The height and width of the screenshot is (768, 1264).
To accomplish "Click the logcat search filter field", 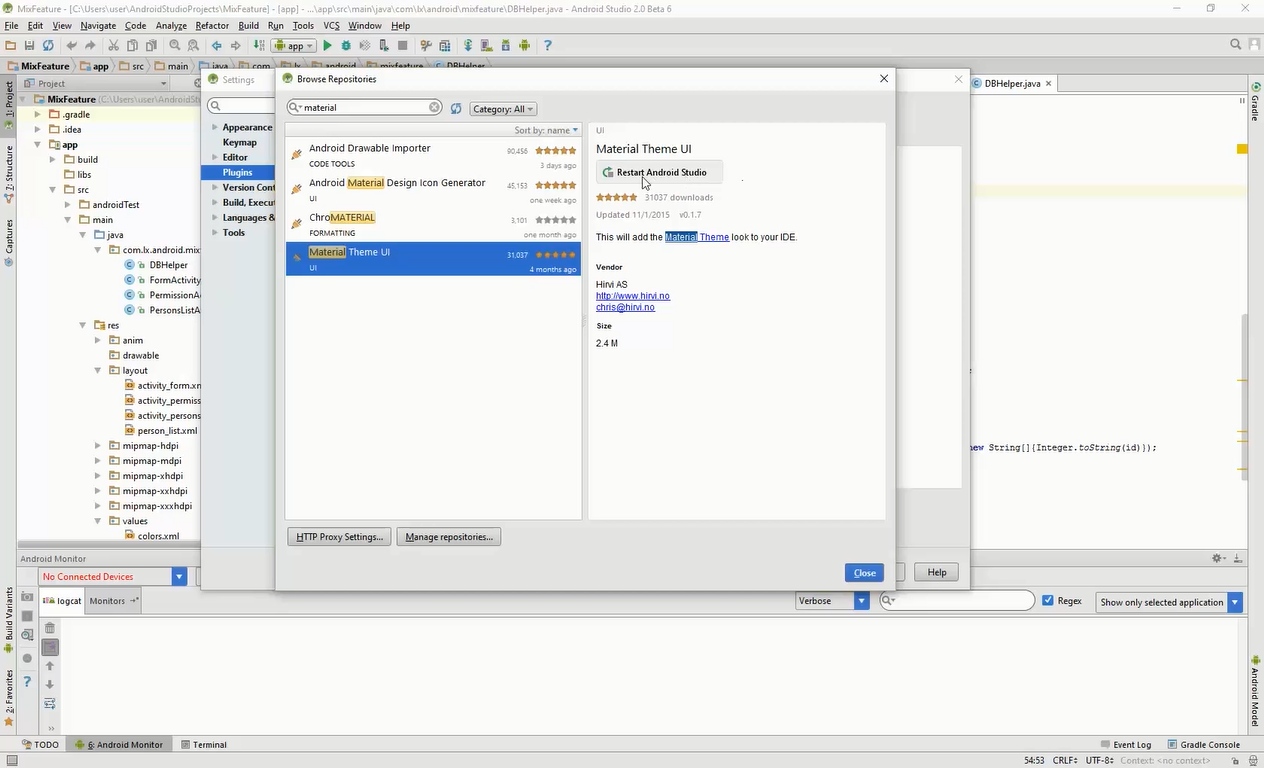I will click(957, 601).
